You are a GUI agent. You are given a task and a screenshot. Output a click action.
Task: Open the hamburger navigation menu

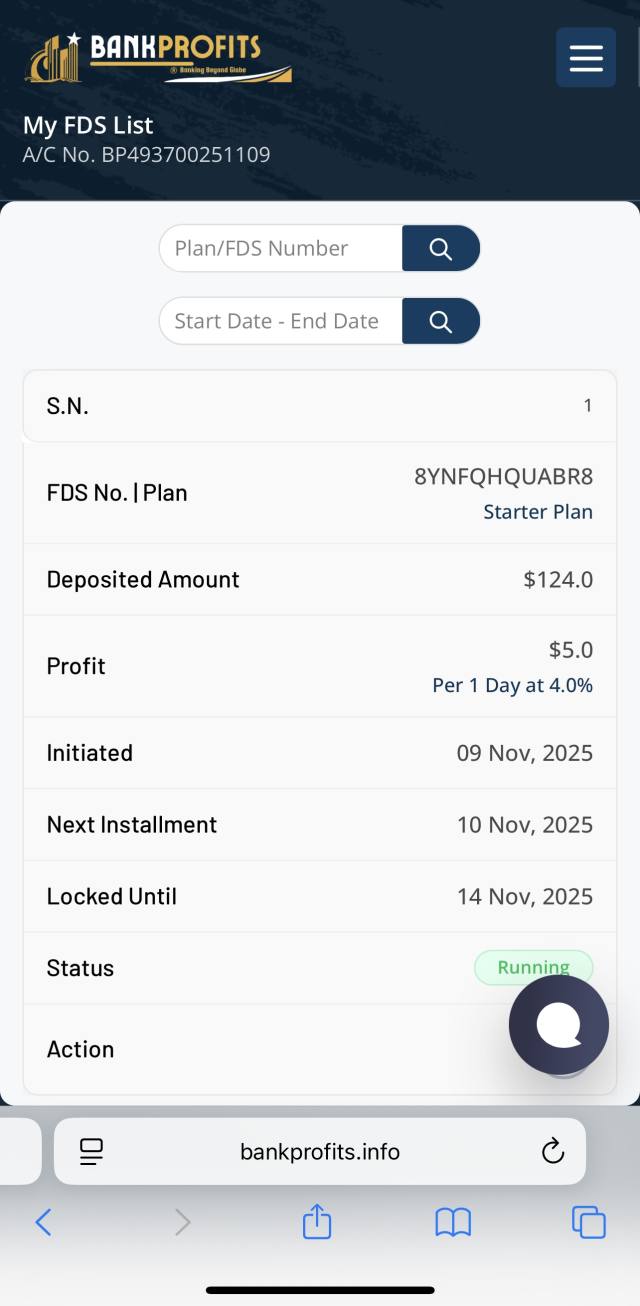click(x=586, y=57)
